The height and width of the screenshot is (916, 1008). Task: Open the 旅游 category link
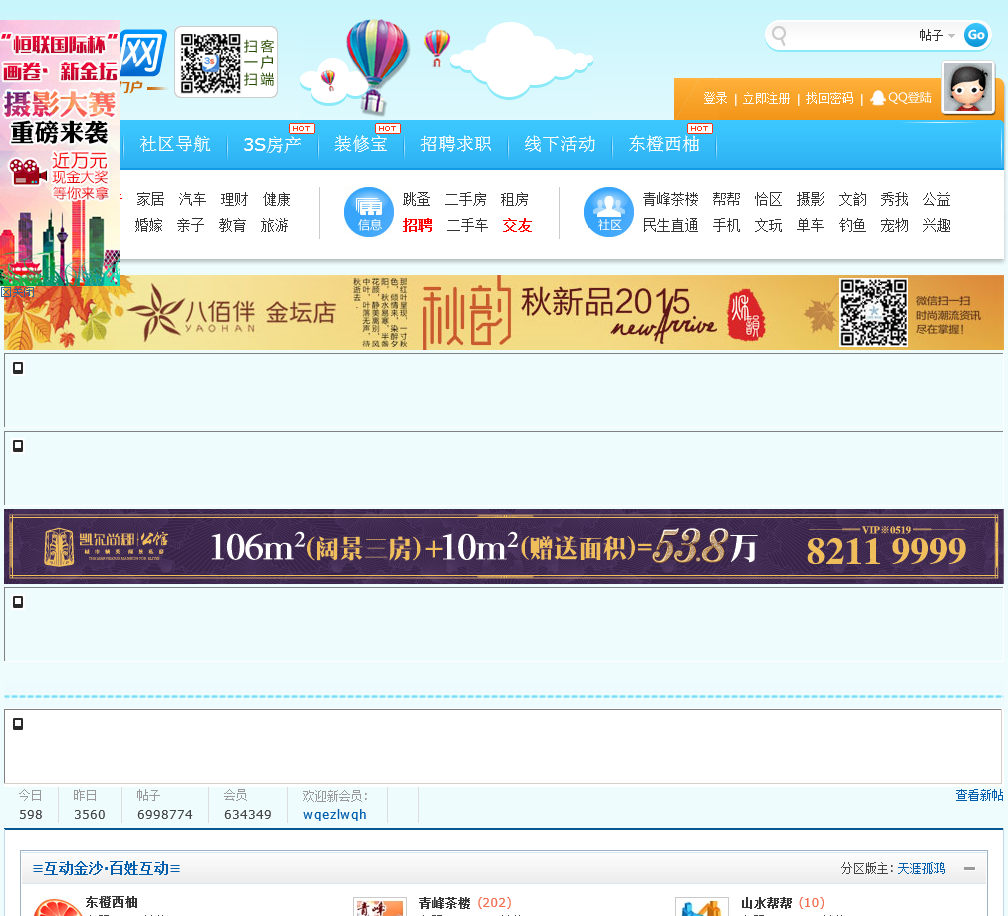point(274,226)
